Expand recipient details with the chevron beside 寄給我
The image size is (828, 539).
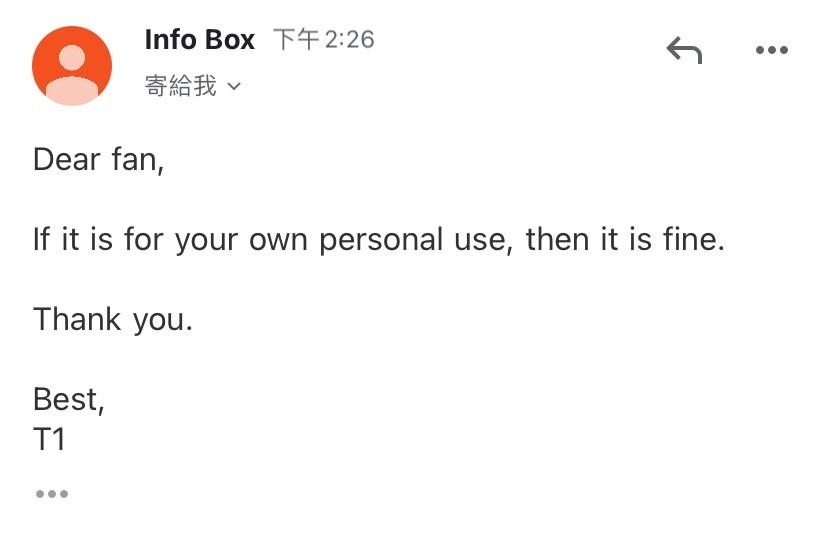click(233, 86)
